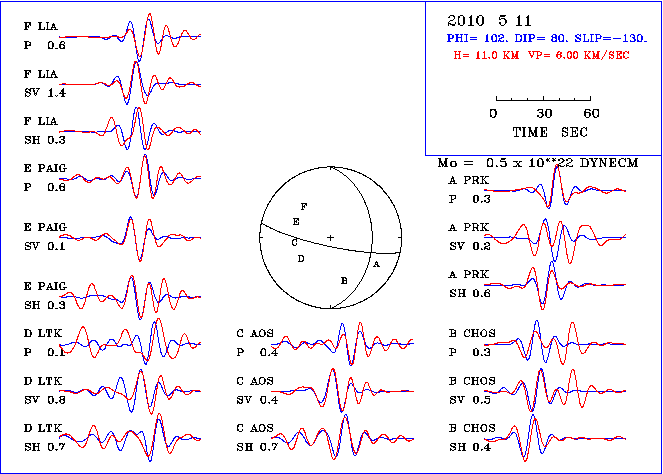
Task: Select the center plus mark of the focal sphere
Action: click(330, 237)
